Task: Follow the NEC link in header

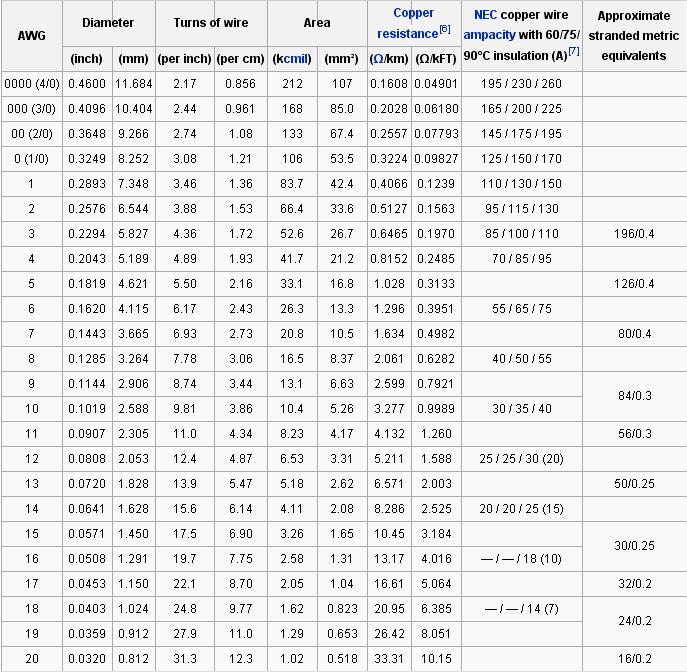Action: 485,15
